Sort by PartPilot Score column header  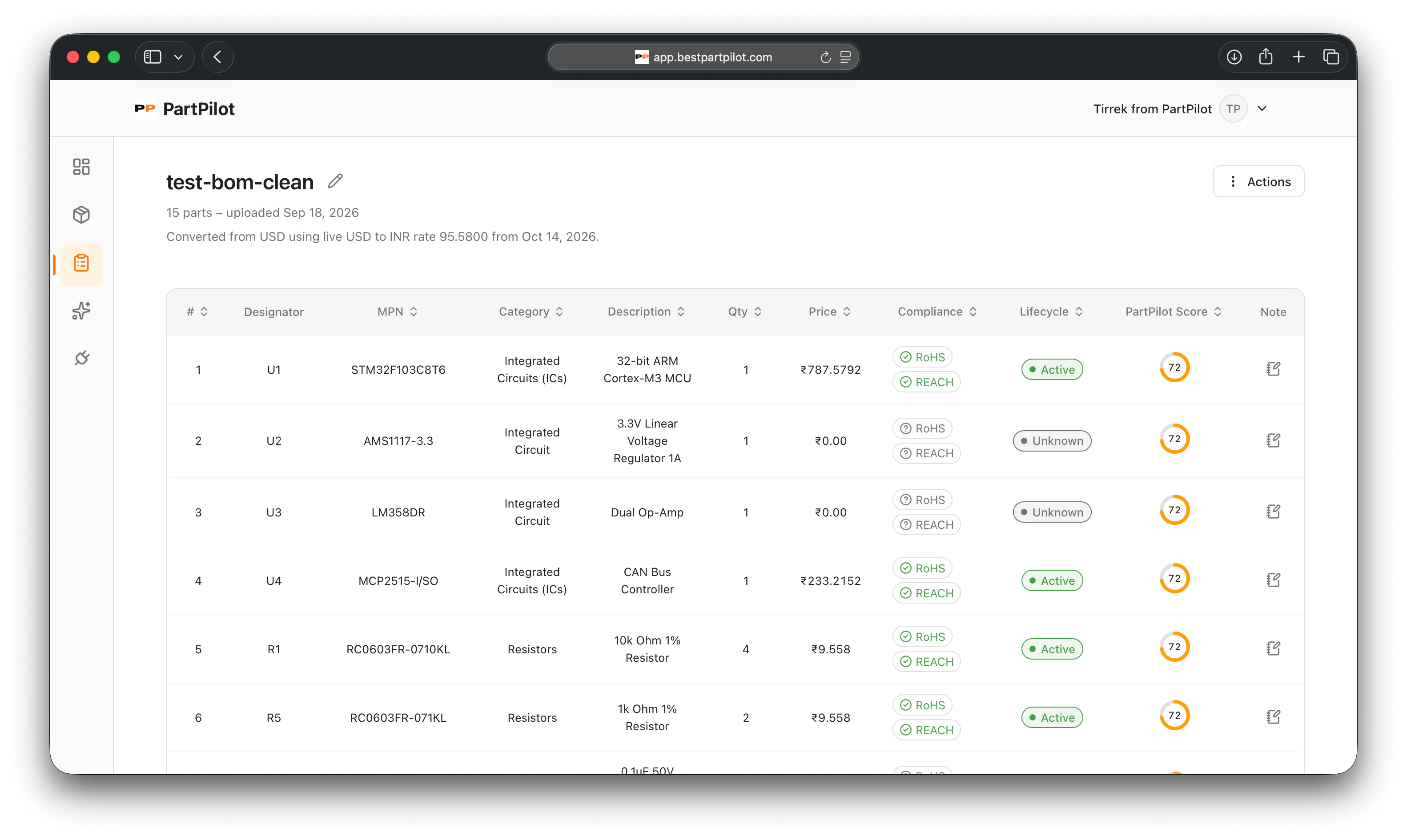(1173, 312)
